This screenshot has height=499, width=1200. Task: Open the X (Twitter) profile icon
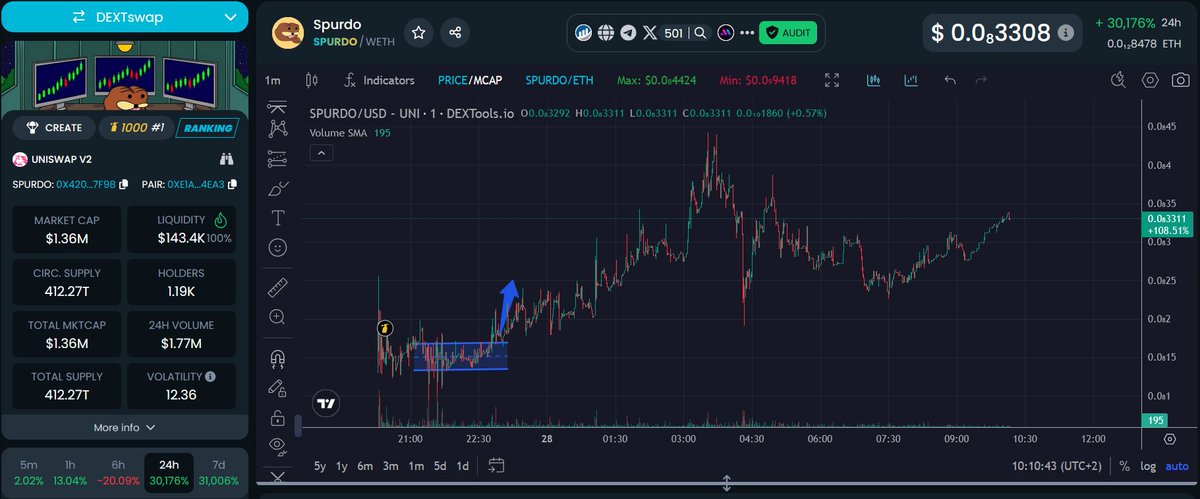point(651,33)
